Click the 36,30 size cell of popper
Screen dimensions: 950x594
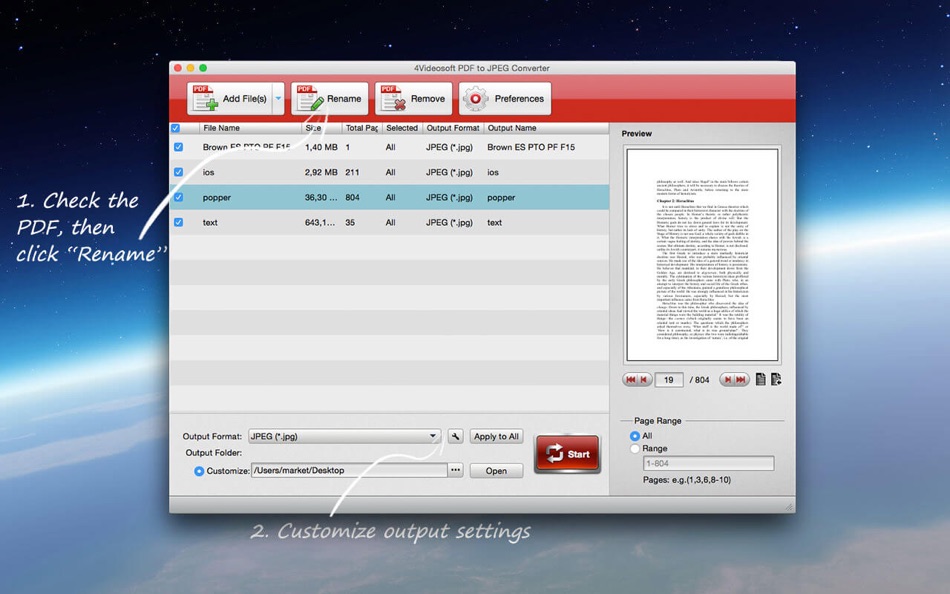321,198
